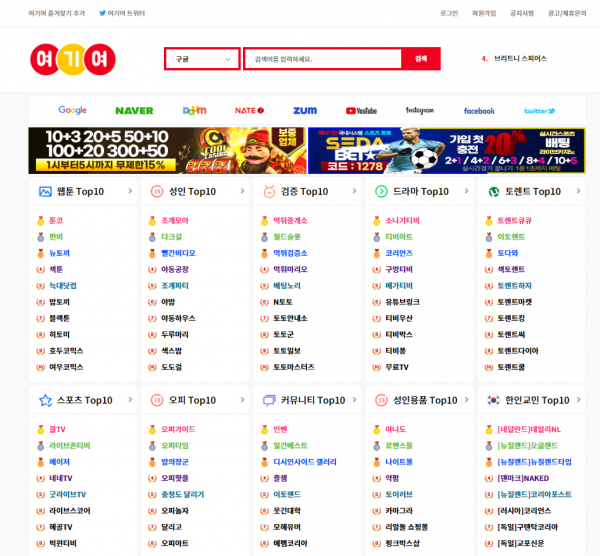
Task: Open the facebook logo shortcut
Action: tap(479, 110)
